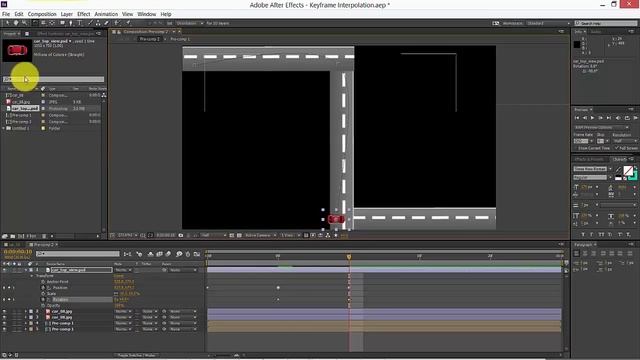Toggle Anchor Point stopwatch
This screenshot has width=640, height=360.
click(43, 282)
